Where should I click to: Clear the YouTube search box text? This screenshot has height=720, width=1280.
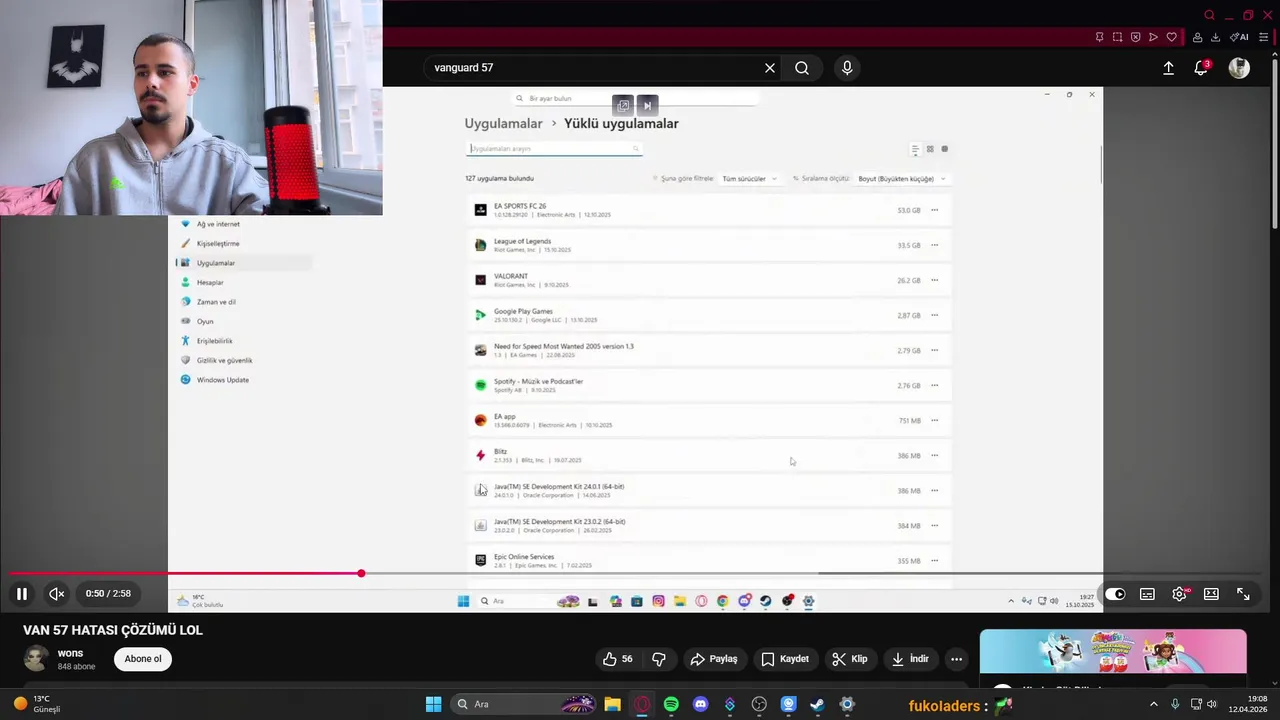[x=770, y=68]
